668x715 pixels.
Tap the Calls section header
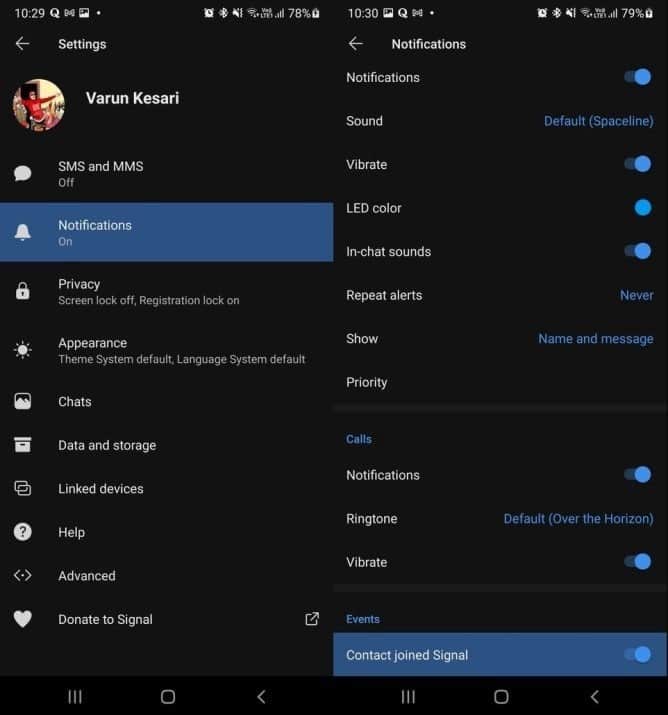(x=358, y=439)
